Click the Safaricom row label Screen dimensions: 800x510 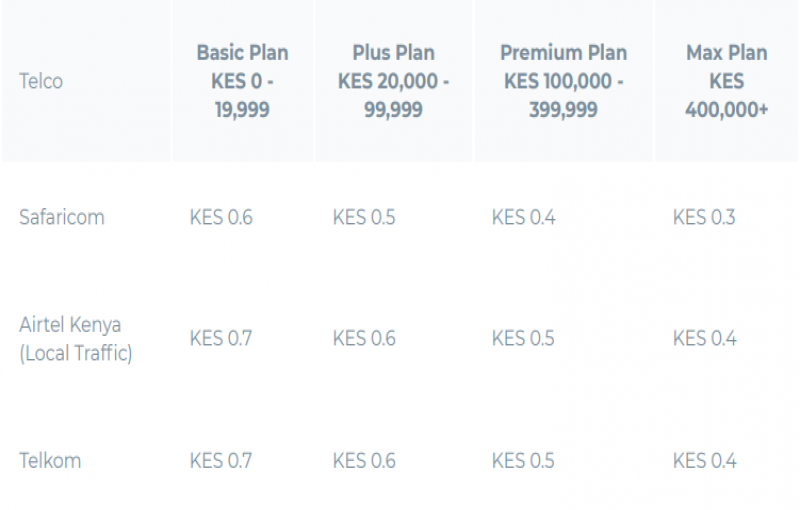tap(62, 217)
